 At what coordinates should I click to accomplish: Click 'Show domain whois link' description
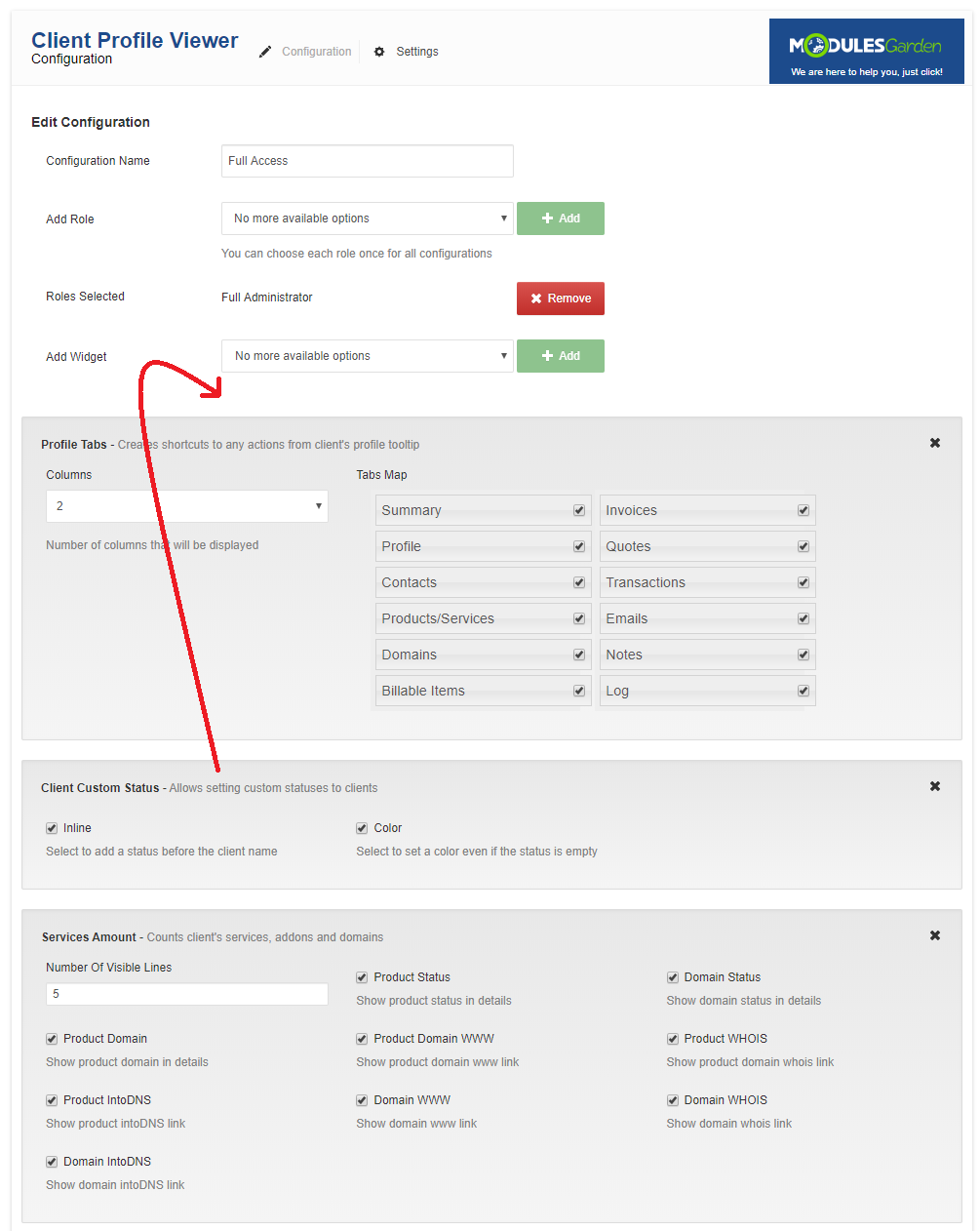tap(729, 1124)
